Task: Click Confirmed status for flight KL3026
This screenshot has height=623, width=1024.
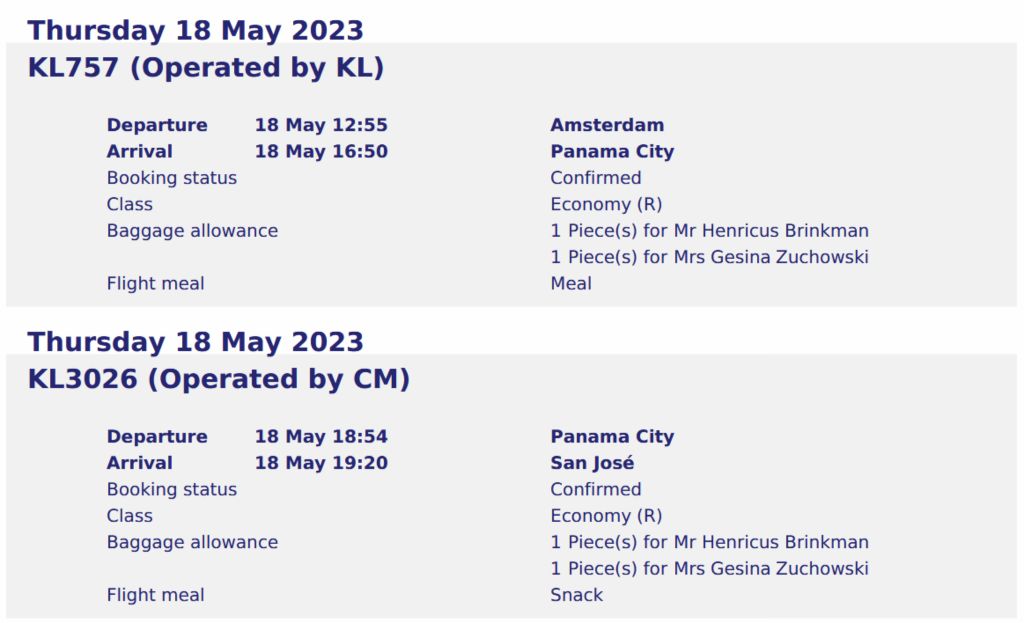Action: (x=596, y=490)
